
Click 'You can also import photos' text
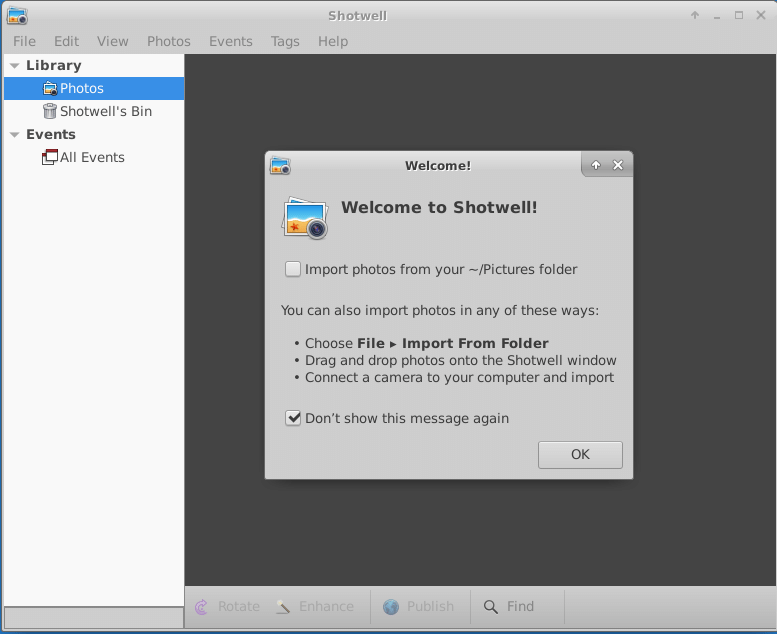click(440, 311)
